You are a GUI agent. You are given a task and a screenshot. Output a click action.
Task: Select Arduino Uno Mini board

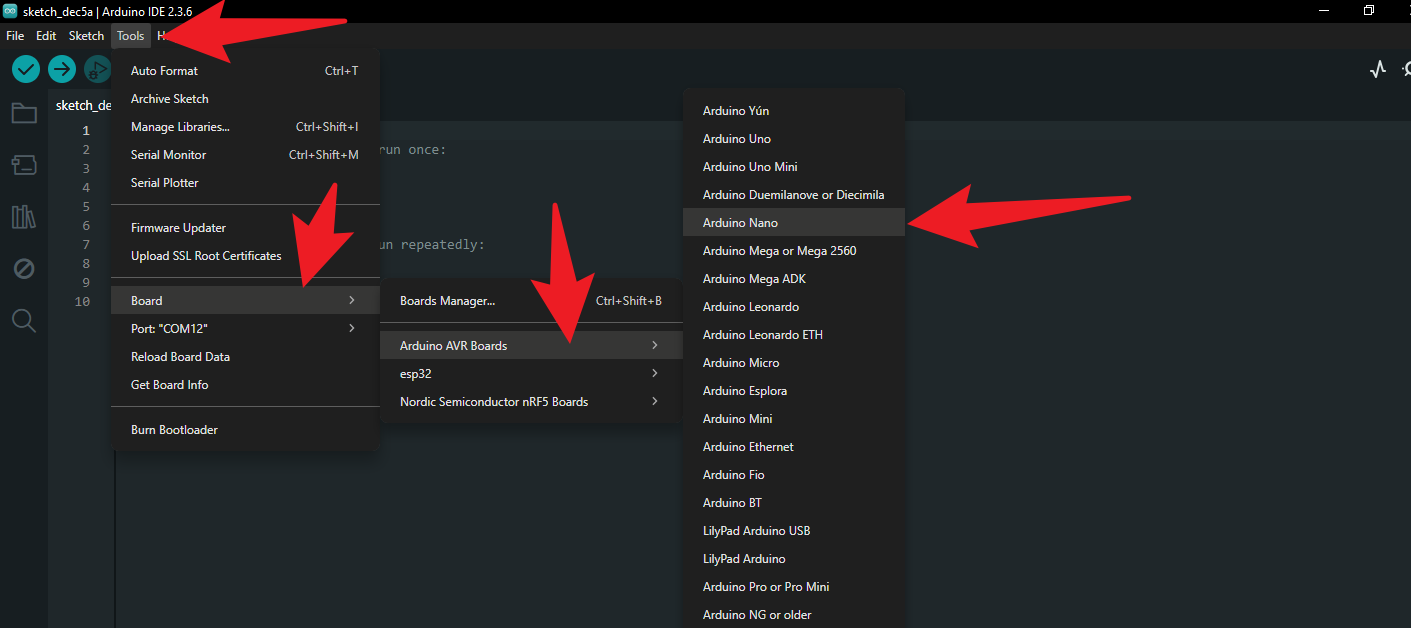point(794,167)
